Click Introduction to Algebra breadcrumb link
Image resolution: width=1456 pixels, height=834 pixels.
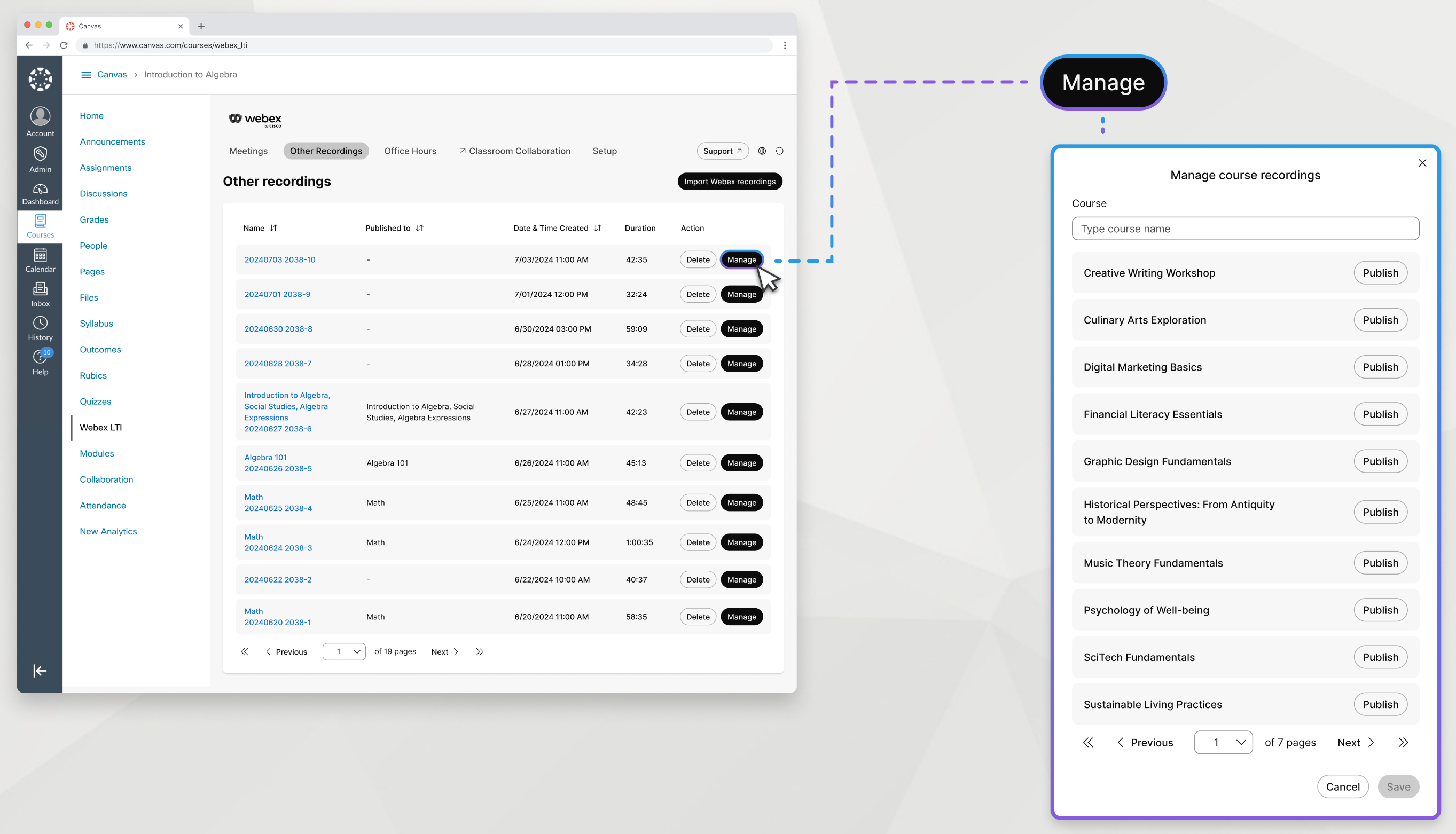tap(190, 74)
